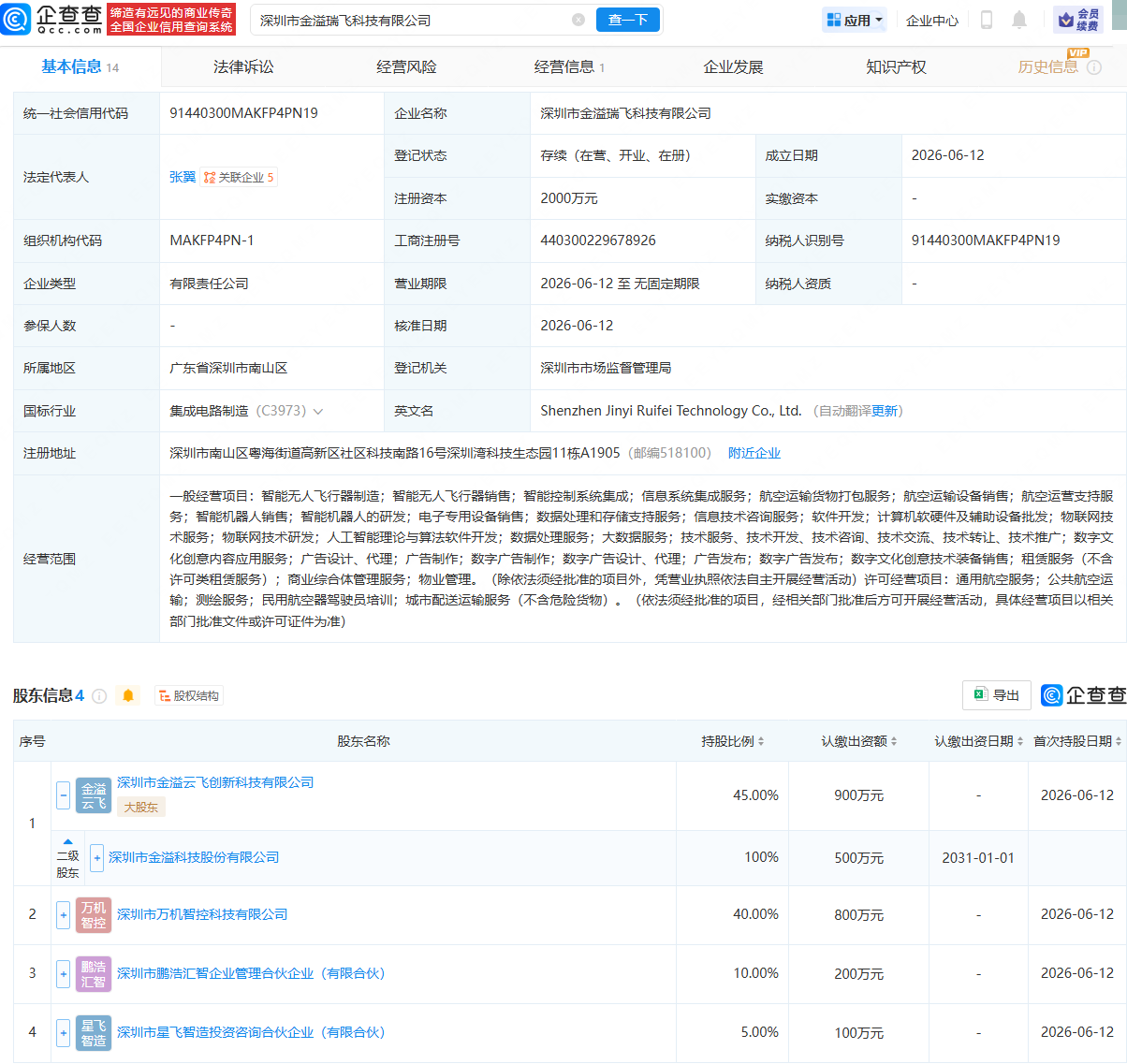Open 深圳市金溢科技股份有限公司 link
1127x1064 pixels.
[194, 857]
